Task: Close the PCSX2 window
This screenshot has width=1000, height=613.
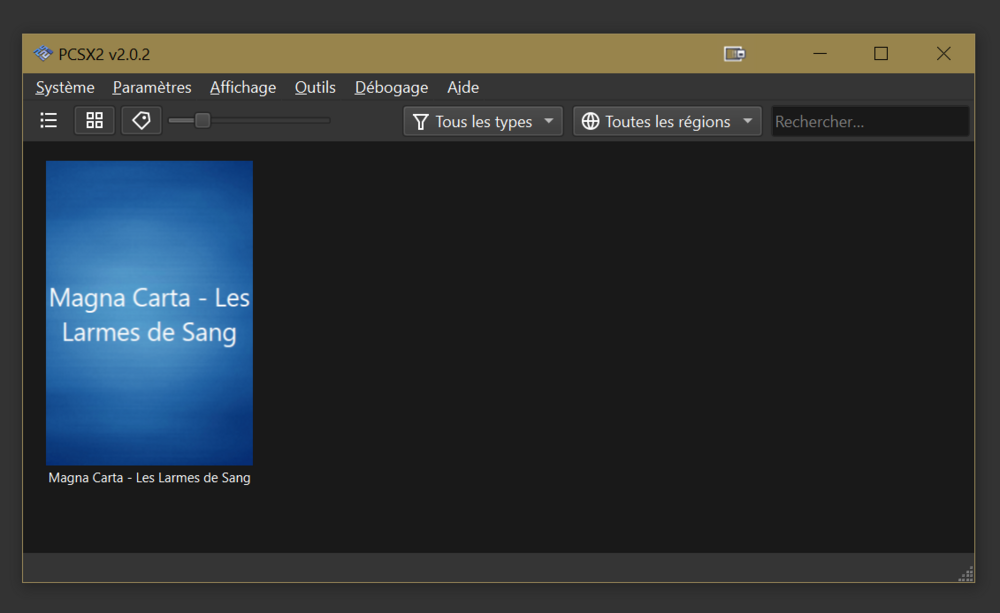Action: pos(943,54)
